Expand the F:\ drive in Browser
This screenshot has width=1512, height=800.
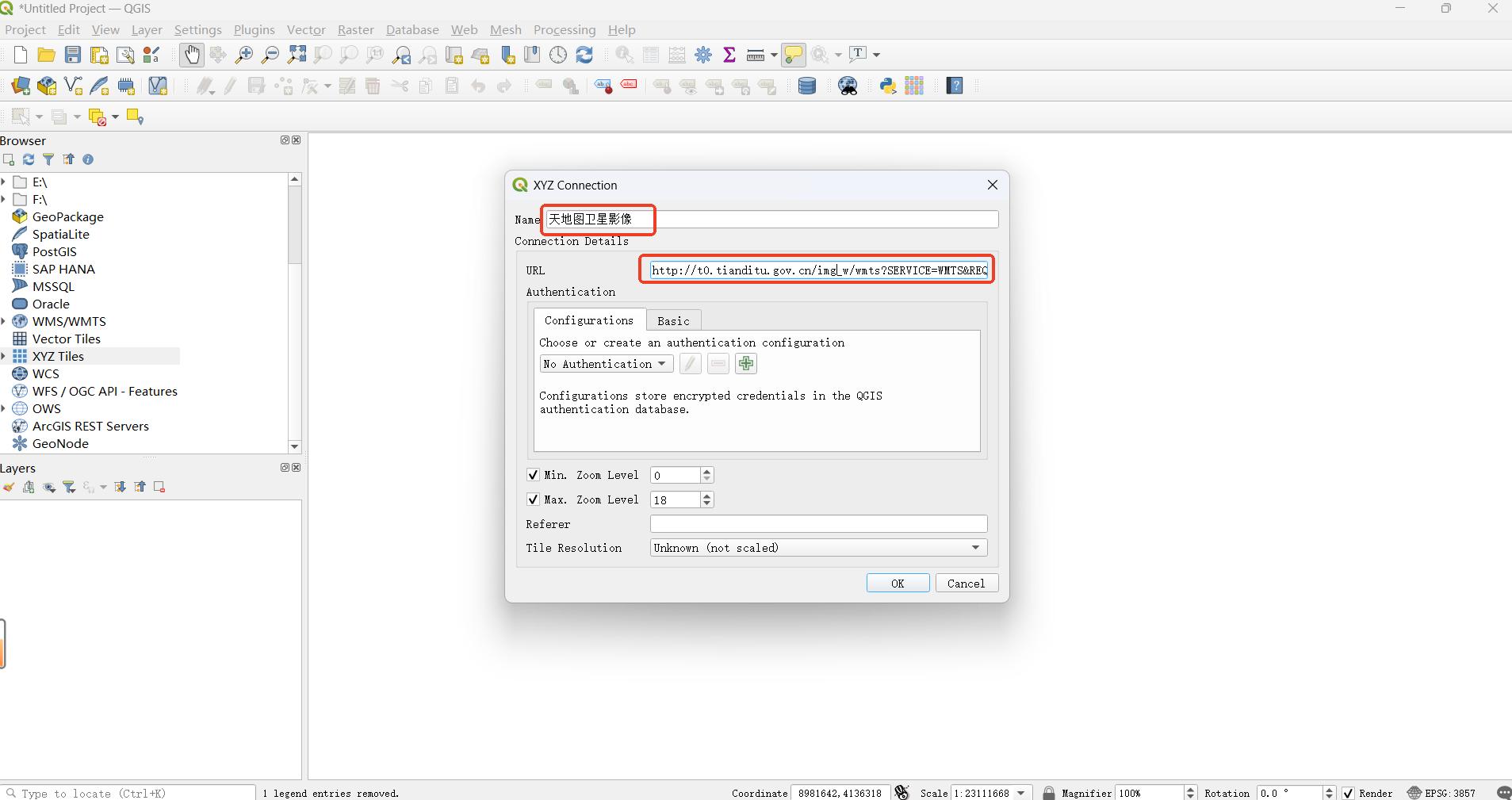[4, 199]
